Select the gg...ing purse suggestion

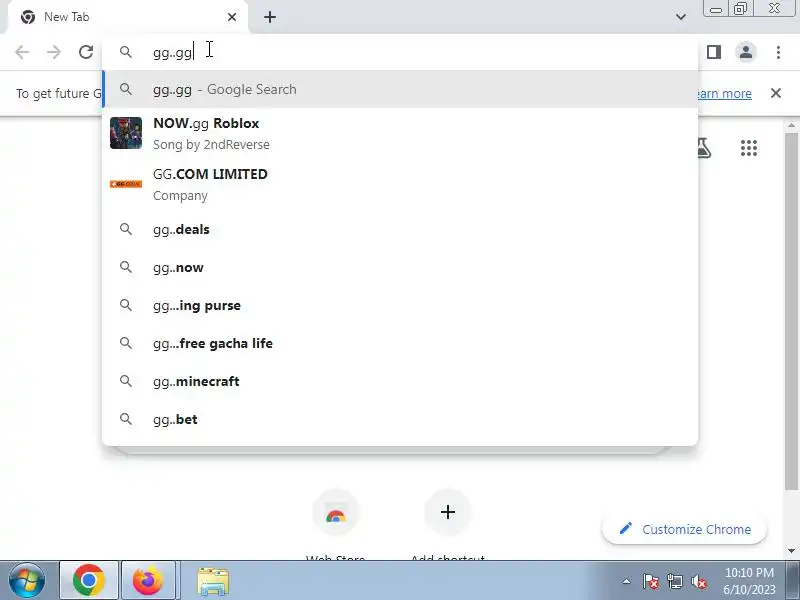pyautogui.click(x=401, y=305)
